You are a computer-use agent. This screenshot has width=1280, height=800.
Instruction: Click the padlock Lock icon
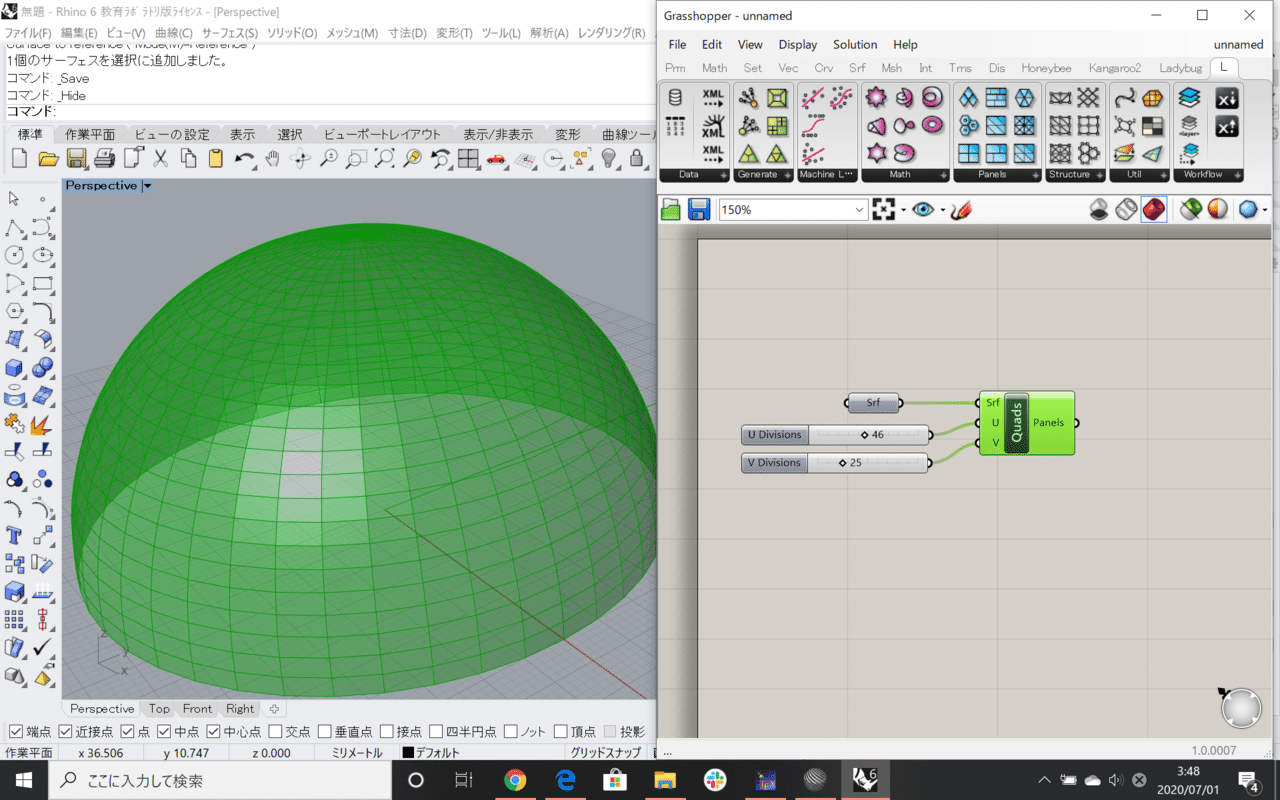tap(636, 158)
